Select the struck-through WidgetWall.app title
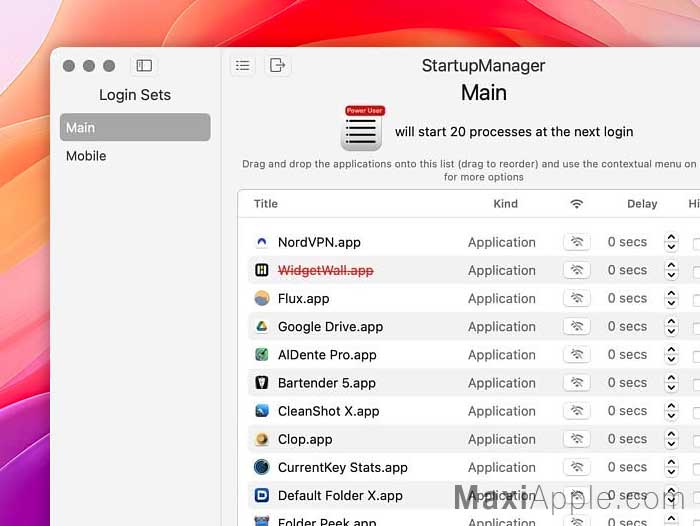Image resolution: width=700 pixels, height=526 pixels. [325, 270]
